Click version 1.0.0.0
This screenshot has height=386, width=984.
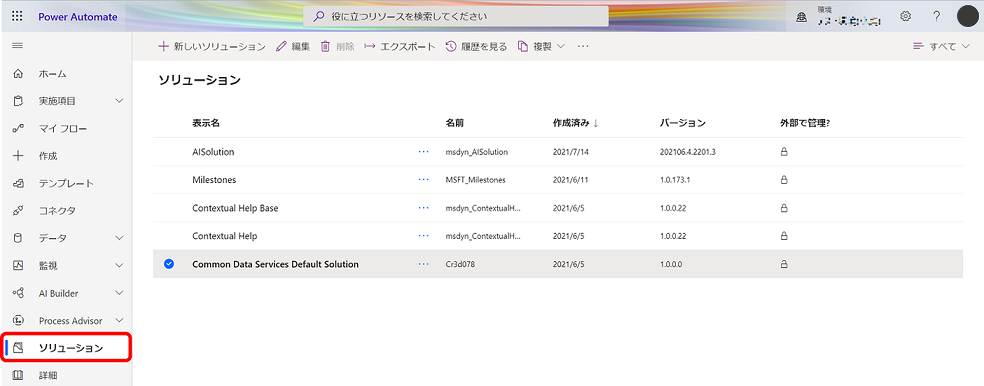(x=671, y=264)
